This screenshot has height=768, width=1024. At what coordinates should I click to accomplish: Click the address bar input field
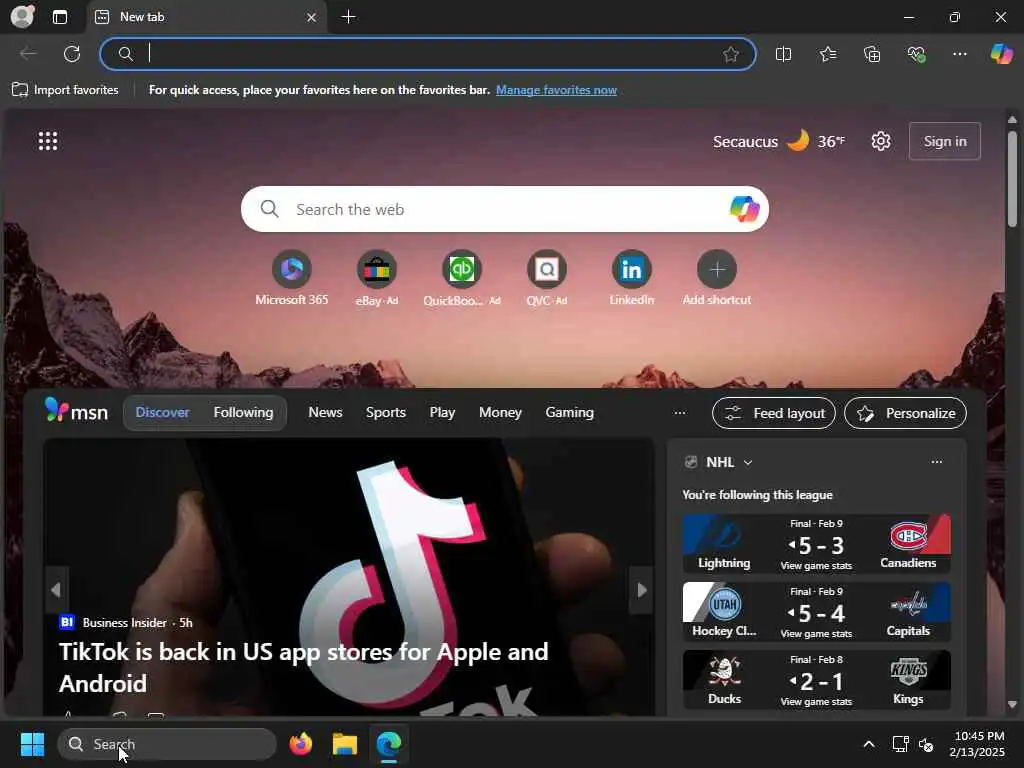[428, 54]
